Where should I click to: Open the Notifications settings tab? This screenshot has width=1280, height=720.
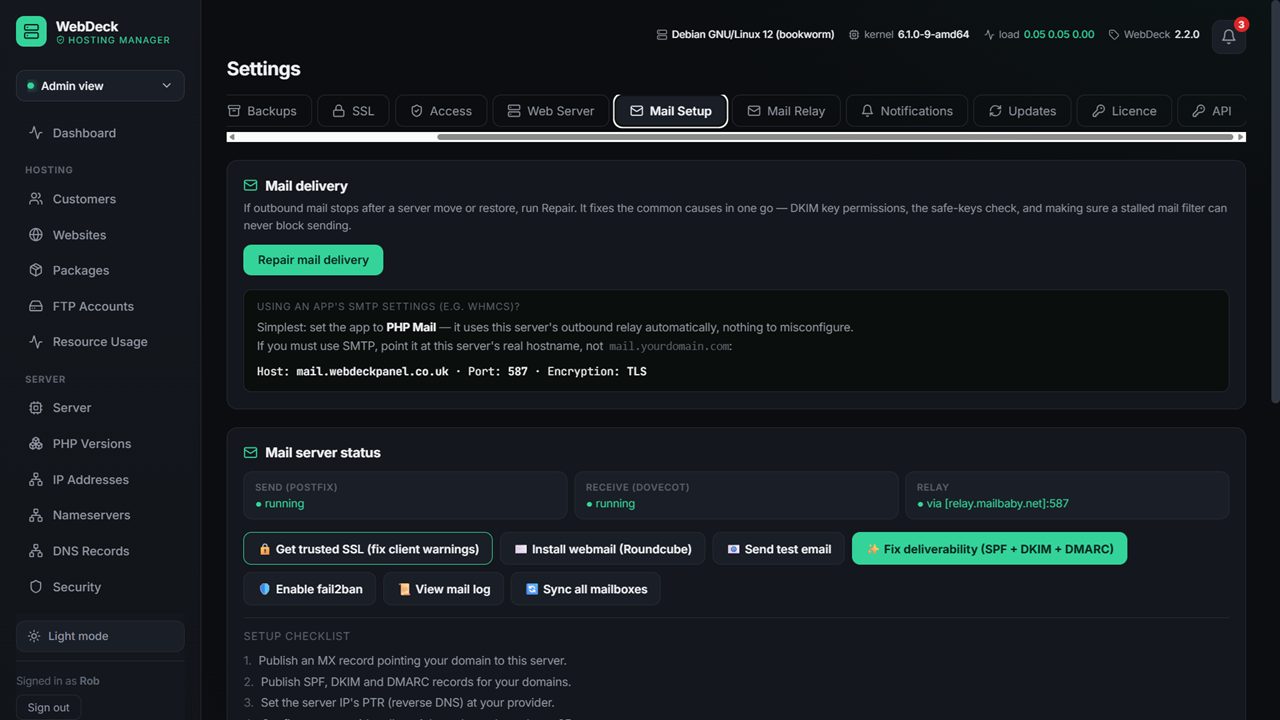tap(907, 111)
